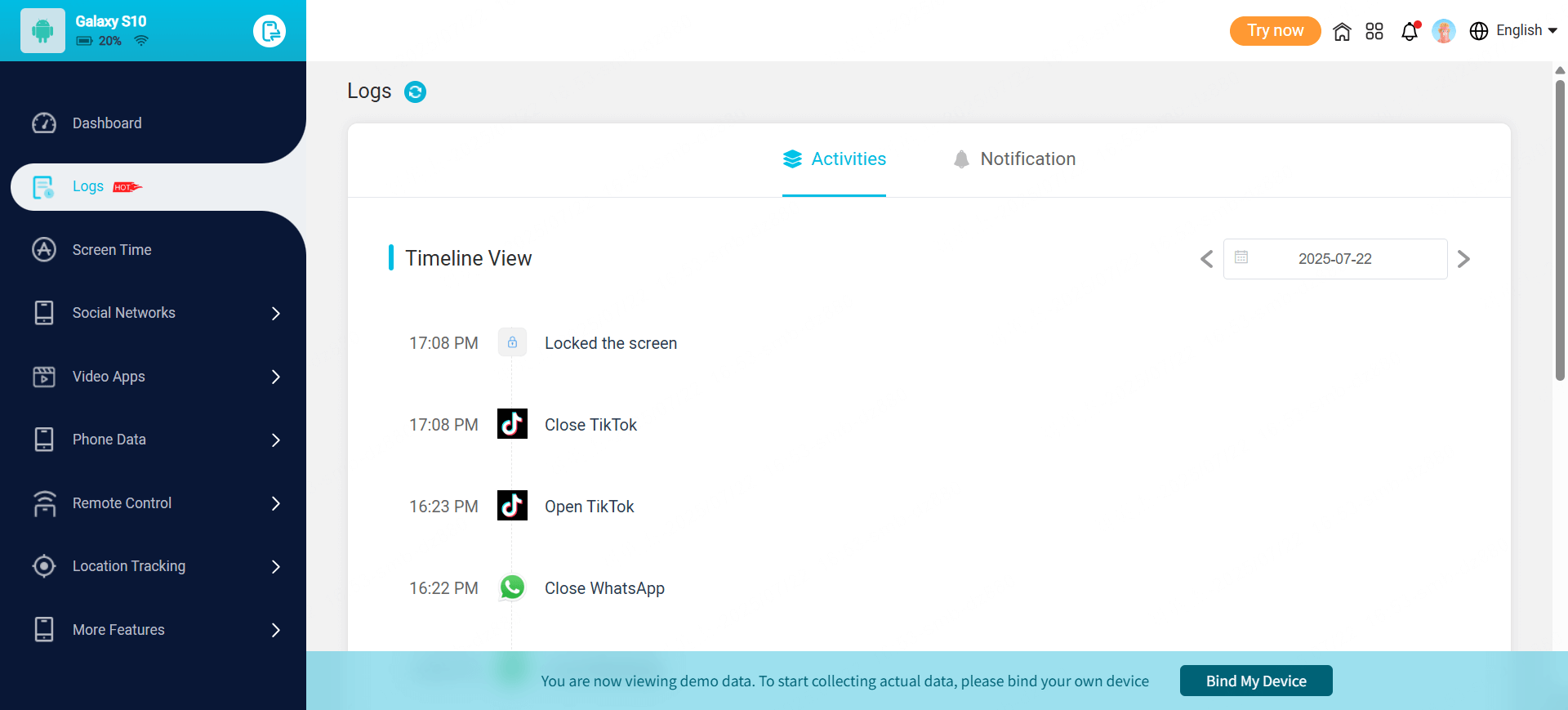Image resolution: width=1568 pixels, height=710 pixels.
Task: Click the WhatsApp icon in timeline
Action: pyautogui.click(x=512, y=587)
